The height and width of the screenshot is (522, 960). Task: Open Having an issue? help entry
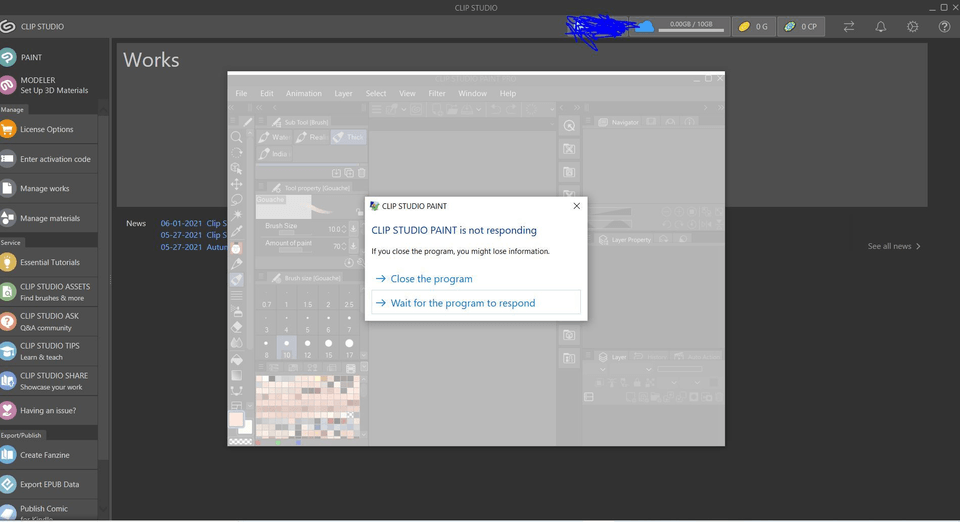[x=49, y=410]
